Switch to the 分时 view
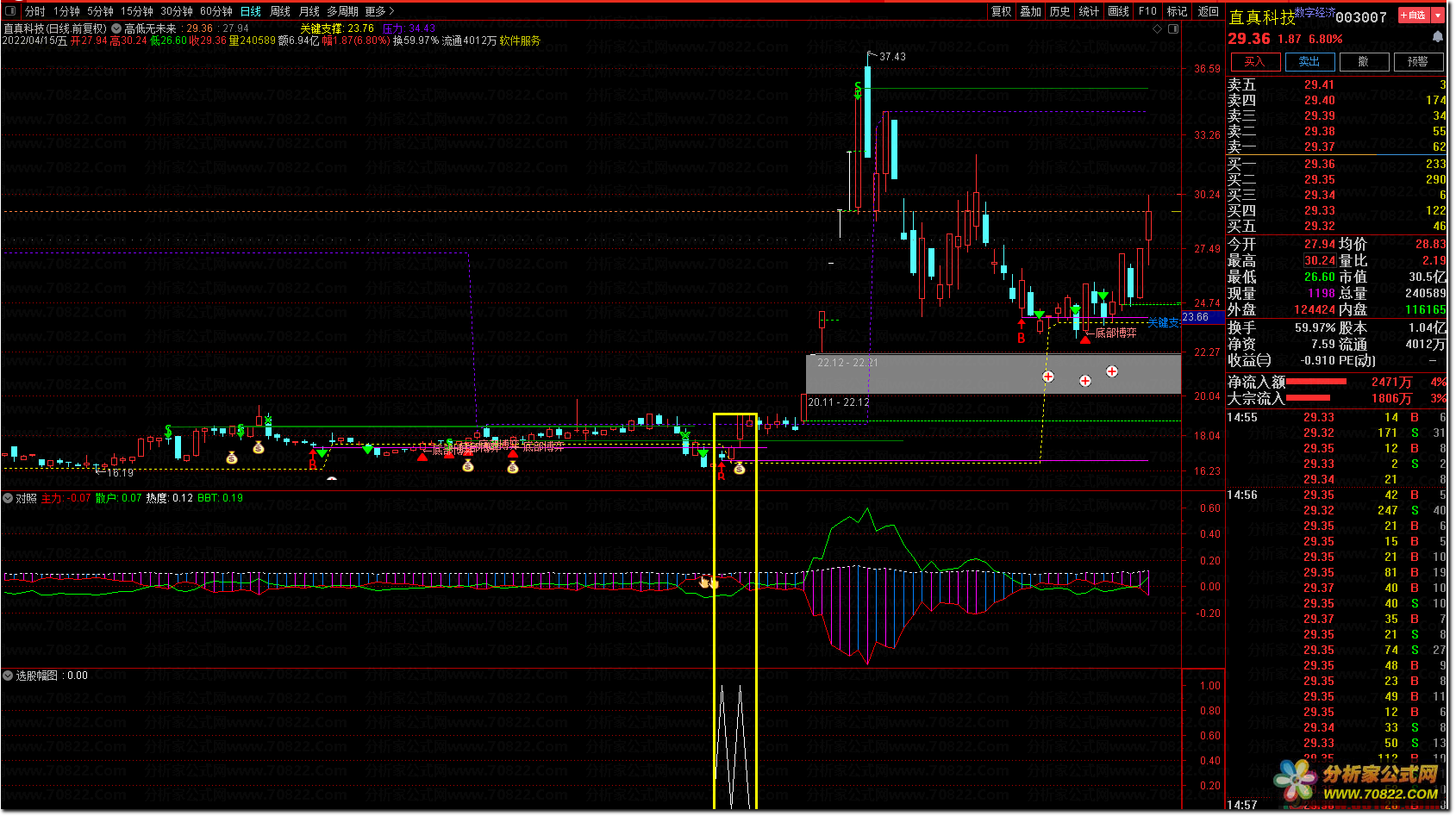 (x=35, y=11)
